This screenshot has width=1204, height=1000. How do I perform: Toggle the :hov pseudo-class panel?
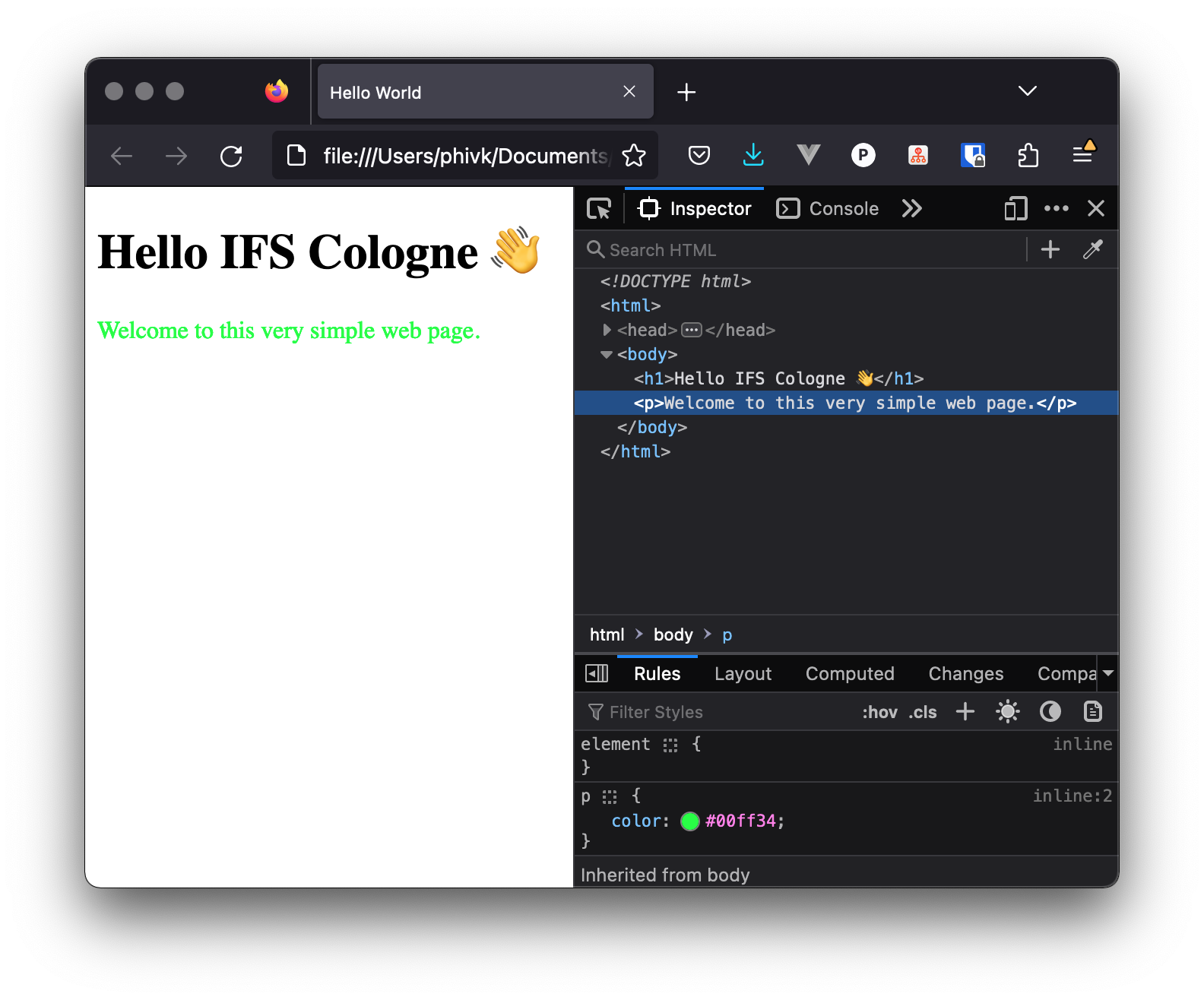879,713
